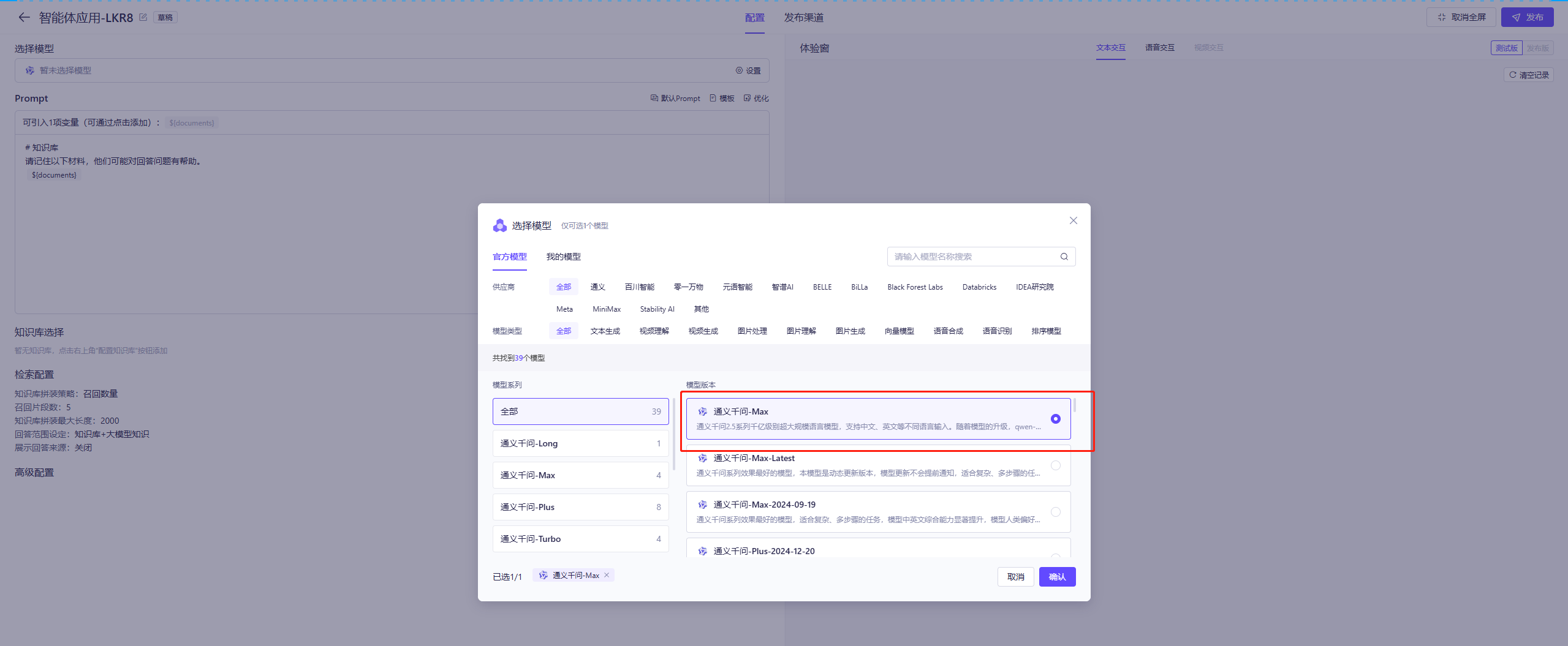Filter supplier by BiLLa

tap(860, 287)
